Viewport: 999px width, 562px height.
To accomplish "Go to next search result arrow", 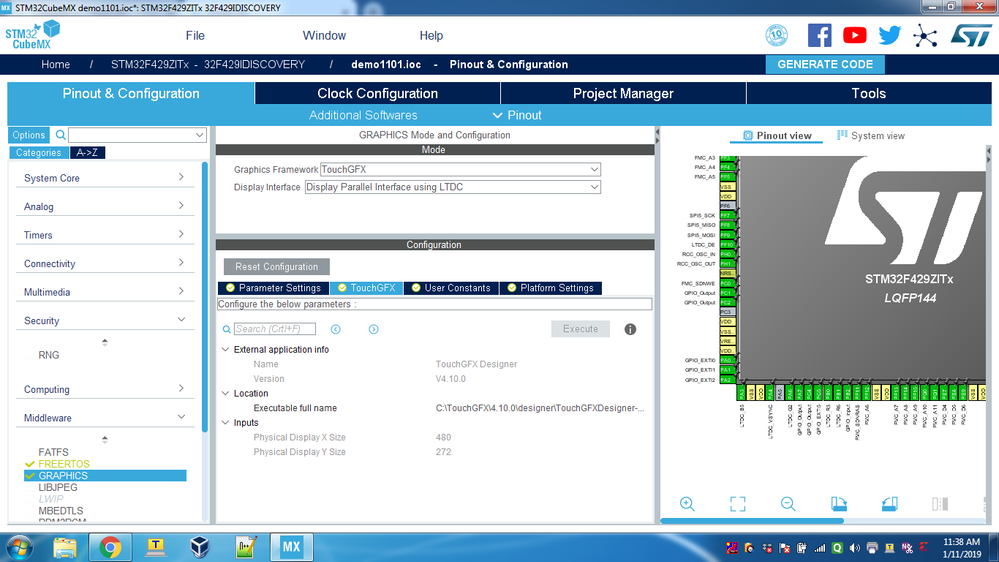I will [373, 329].
